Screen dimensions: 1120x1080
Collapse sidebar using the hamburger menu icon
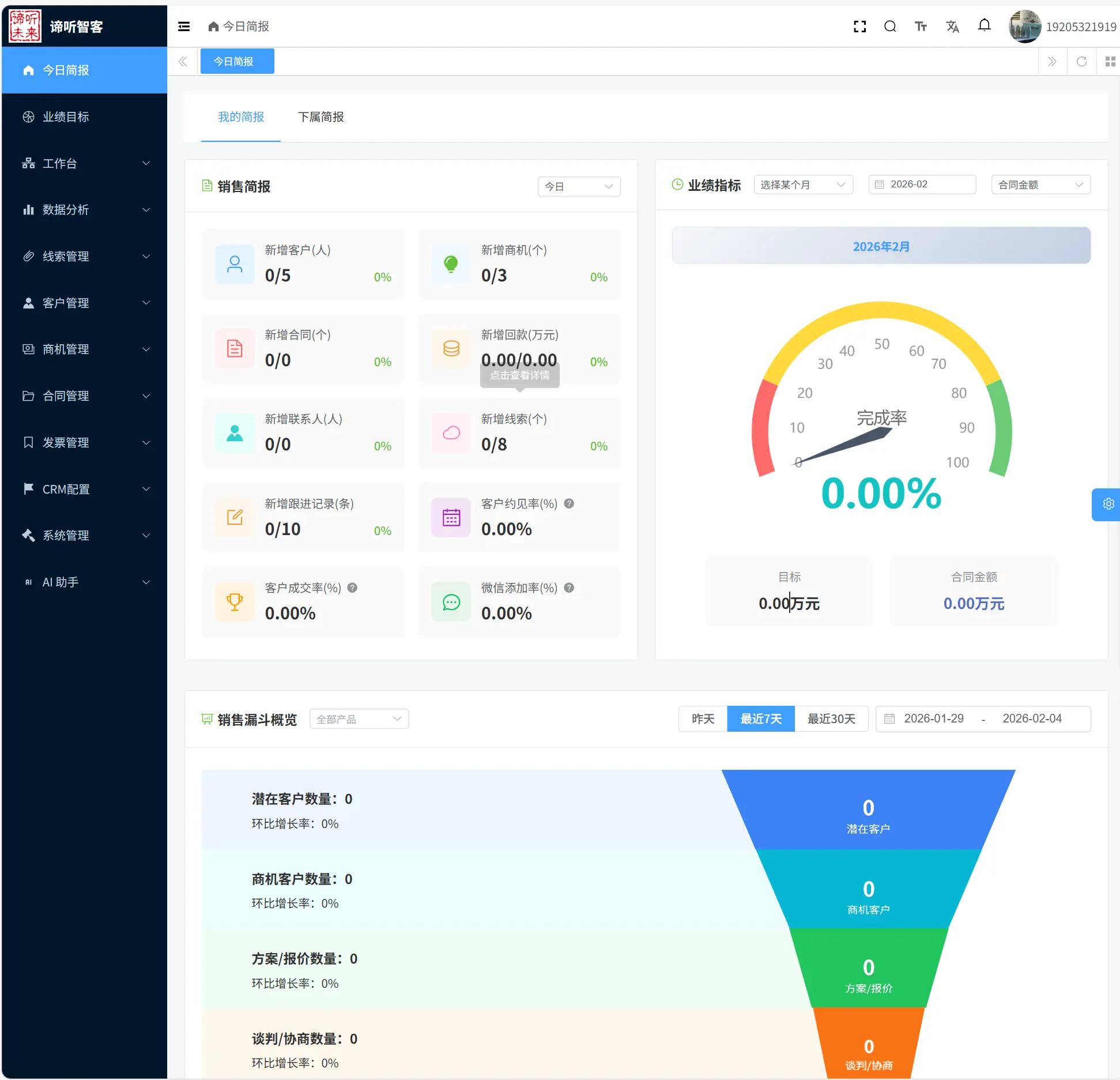[x=184, y=27]
